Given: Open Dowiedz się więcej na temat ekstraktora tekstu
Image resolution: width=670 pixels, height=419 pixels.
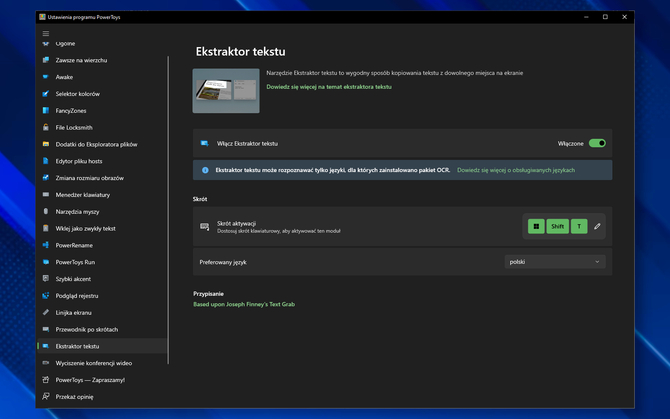Looking at the screenshot, I should (329, 87).
